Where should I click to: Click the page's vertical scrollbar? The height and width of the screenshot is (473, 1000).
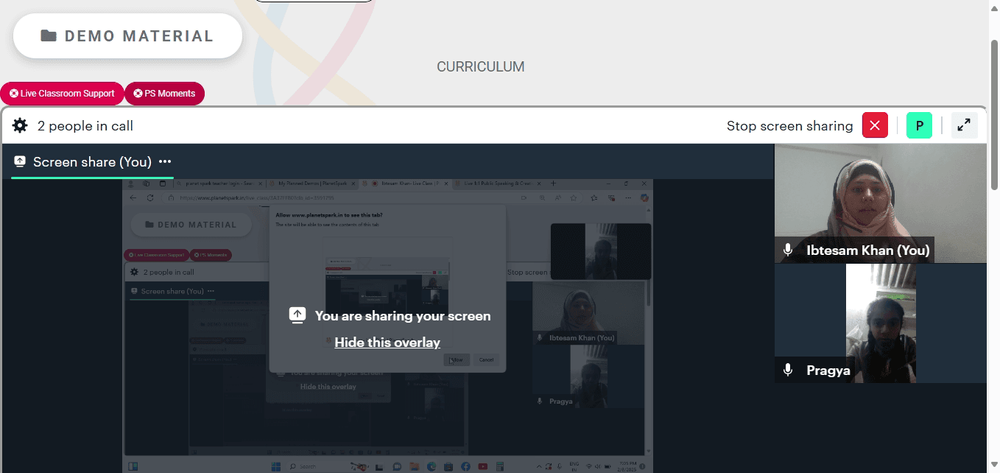(x=995, y=115)
